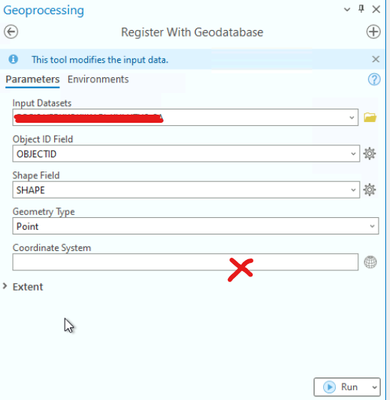Open Geoprocessing pane options chevron menu
Screen dimensions: 390x400
tap(347, 9)
